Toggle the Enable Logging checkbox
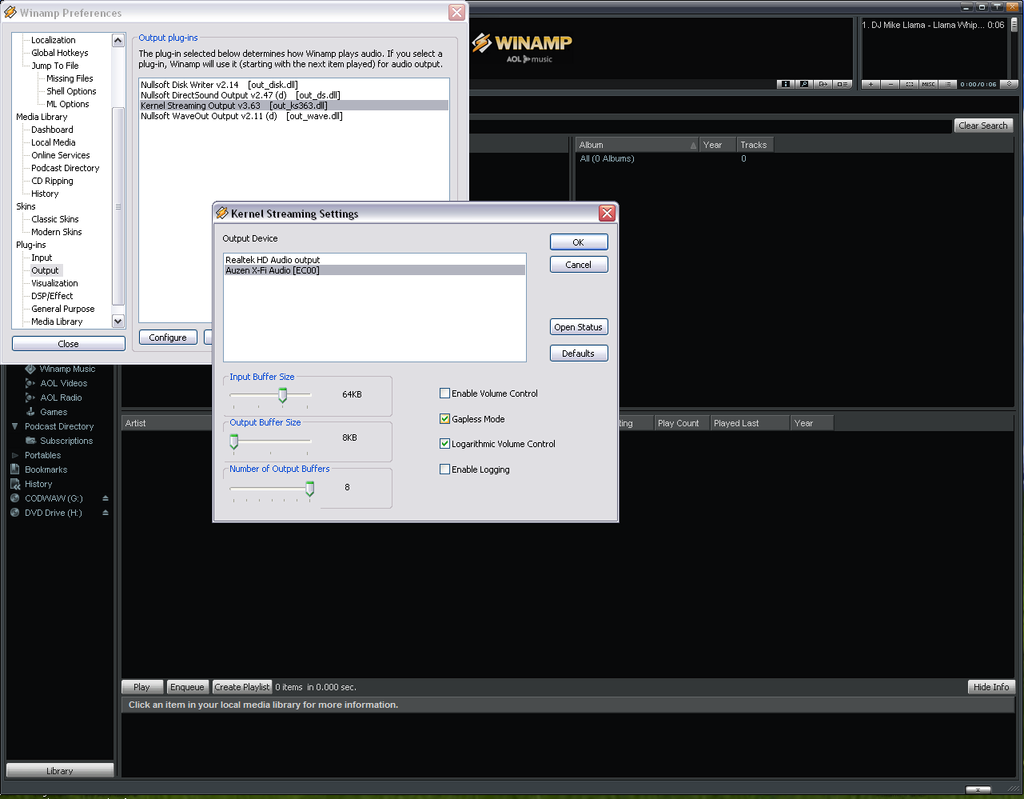This screenshot has height=799, width=1024. pos(445,470)
